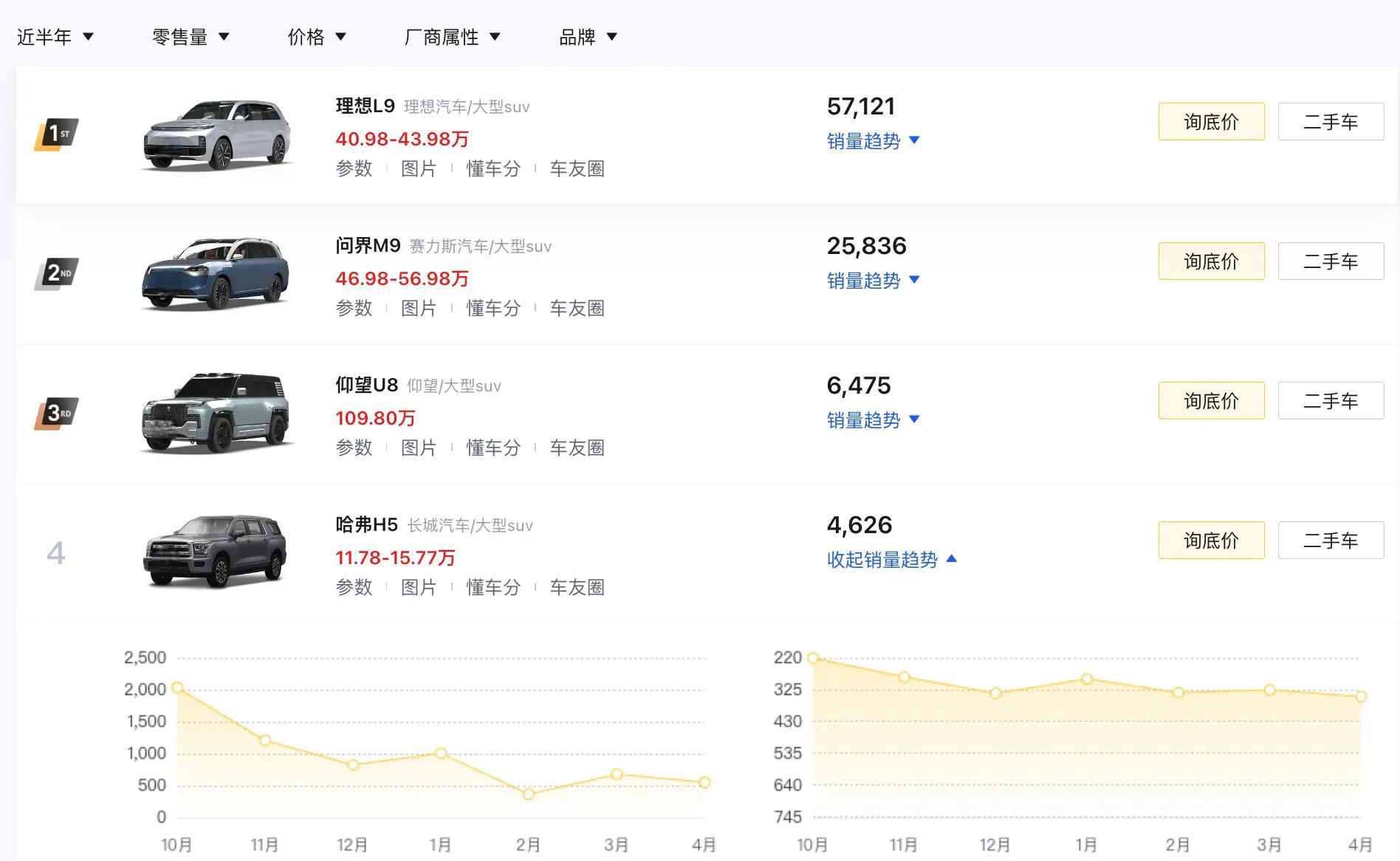Open 车友圈 link under 问界M9

pos(577,309)
